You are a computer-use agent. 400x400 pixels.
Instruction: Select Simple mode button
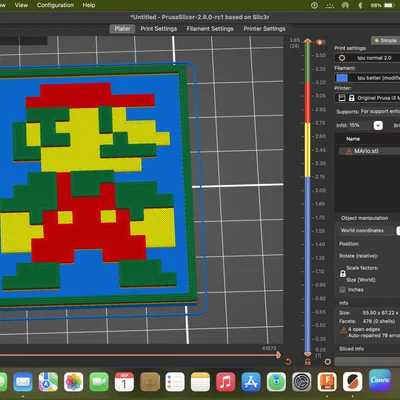(x=386, y=40)
